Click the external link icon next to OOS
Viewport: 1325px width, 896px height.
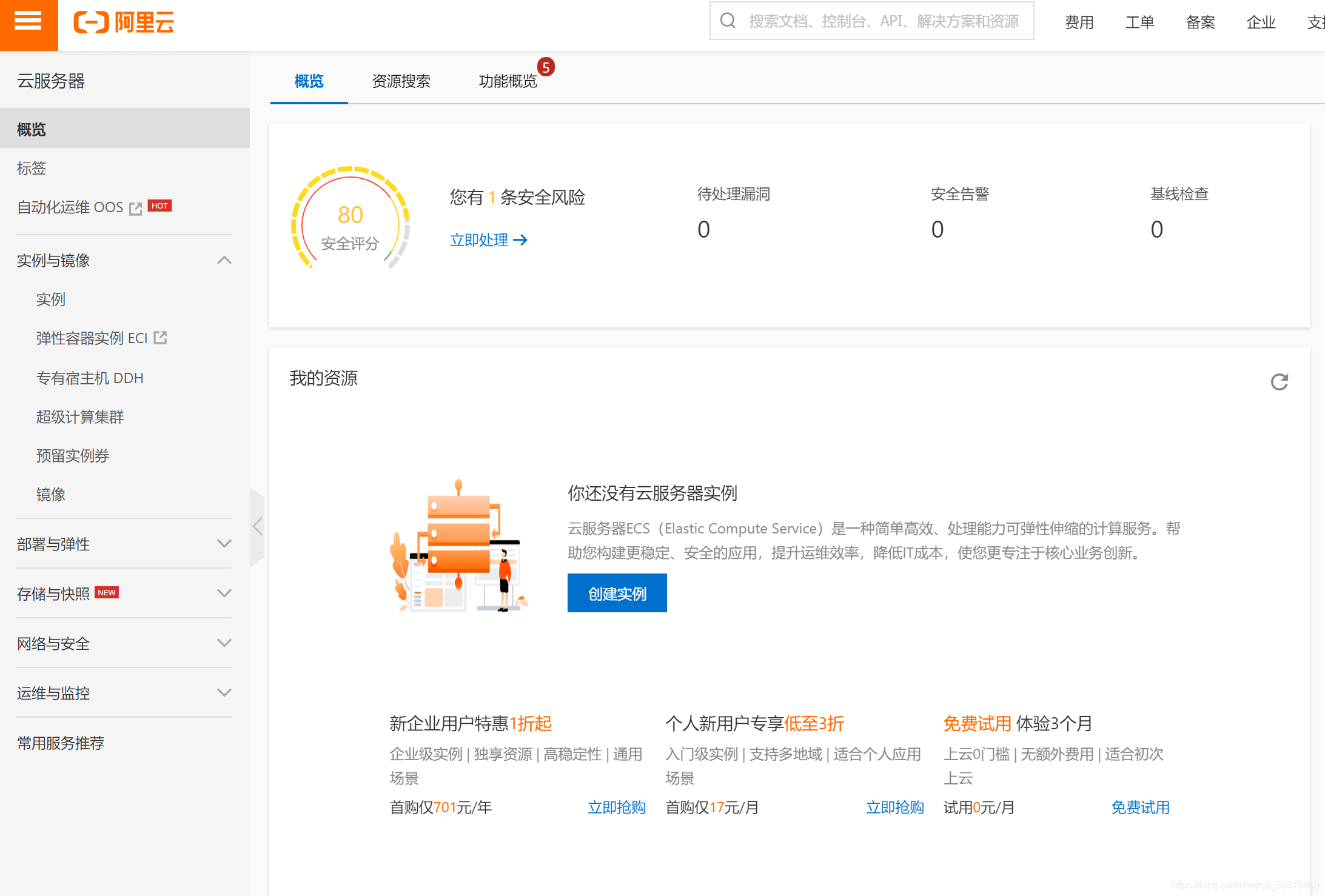136,209
